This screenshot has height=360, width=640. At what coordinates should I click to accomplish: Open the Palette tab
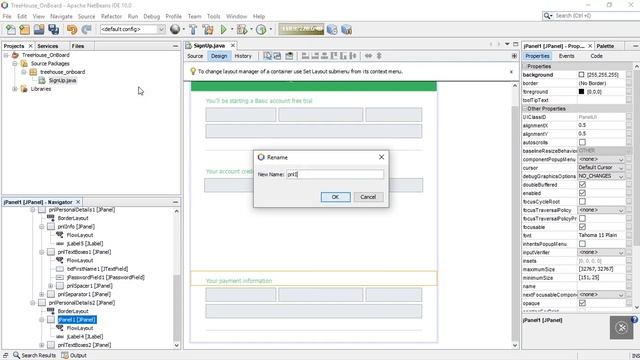[x=605, y=46]
